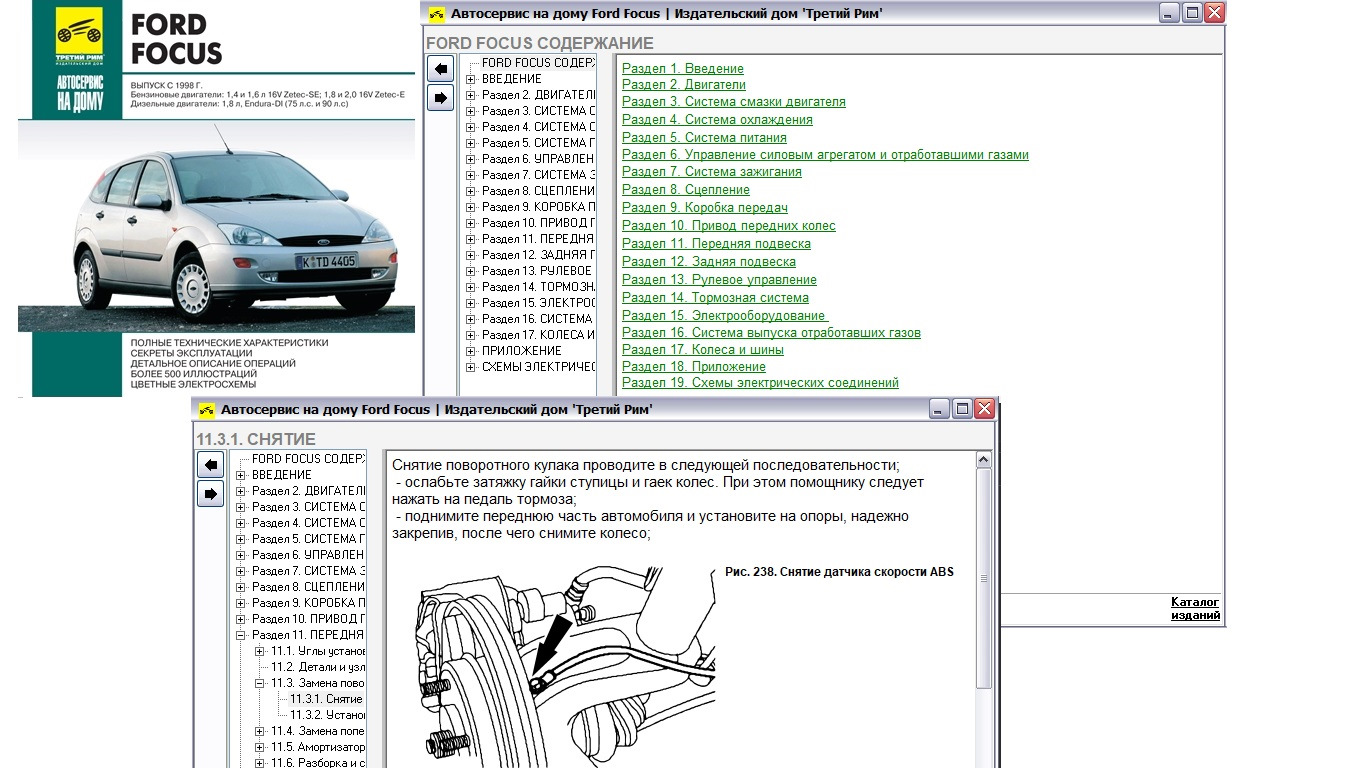Click app icon in top window title bar

437,14
